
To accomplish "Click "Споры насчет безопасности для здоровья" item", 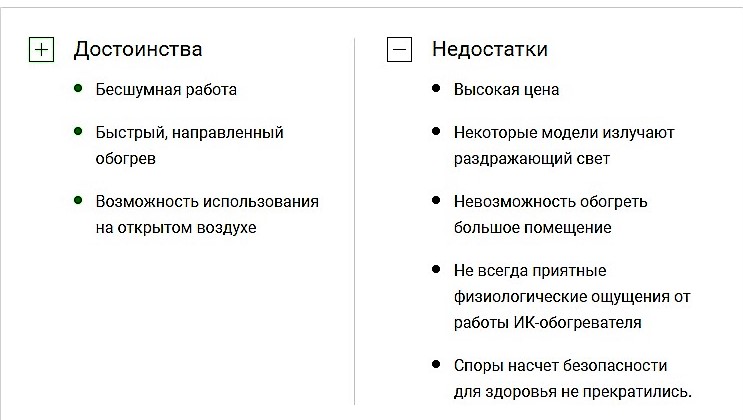I will pyautogui.click(x=572, y=378).
